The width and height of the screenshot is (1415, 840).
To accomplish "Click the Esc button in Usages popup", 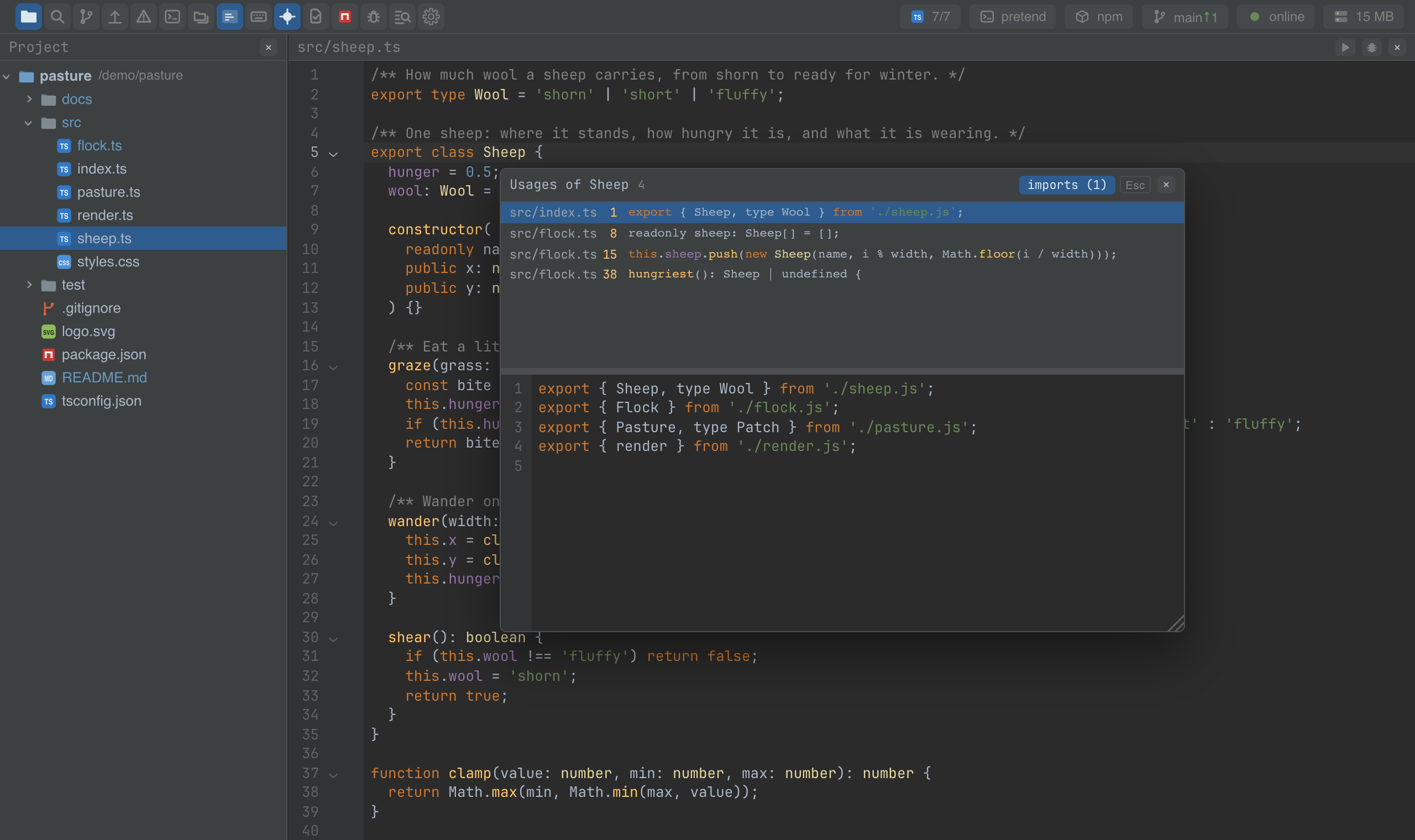I will 1135,185.
